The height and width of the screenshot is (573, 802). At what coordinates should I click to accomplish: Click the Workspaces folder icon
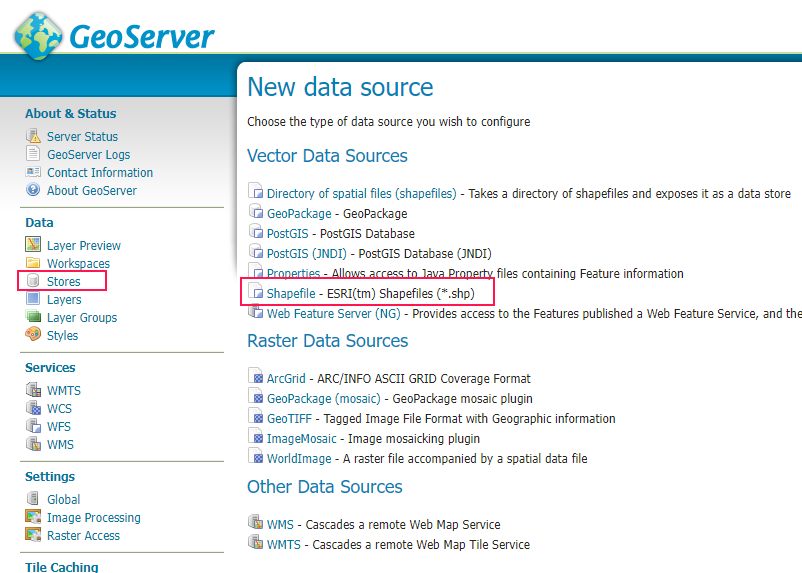[x=33, y=263]
